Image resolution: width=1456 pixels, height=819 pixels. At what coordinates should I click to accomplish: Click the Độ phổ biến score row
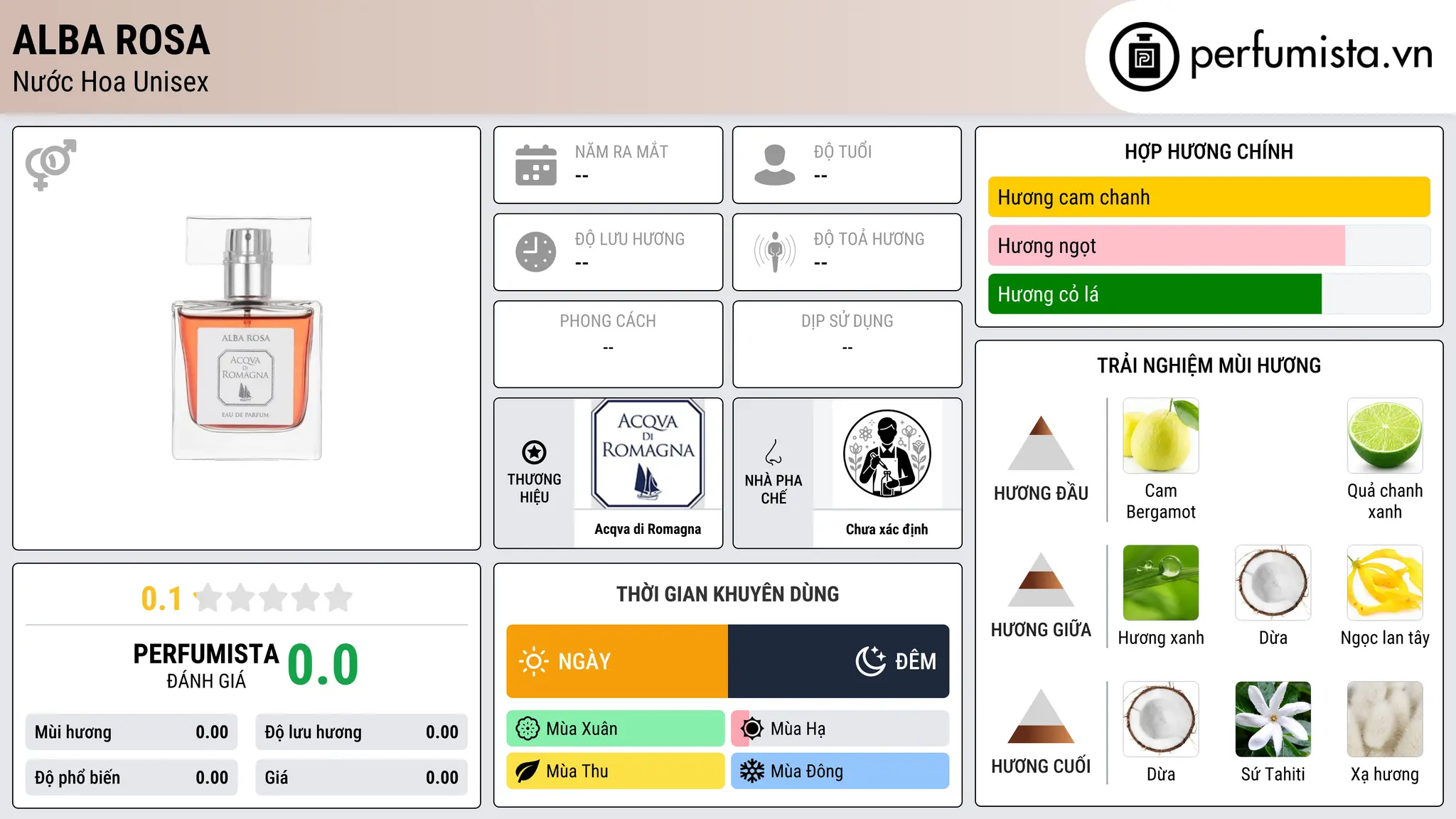(x=132, y=778)
